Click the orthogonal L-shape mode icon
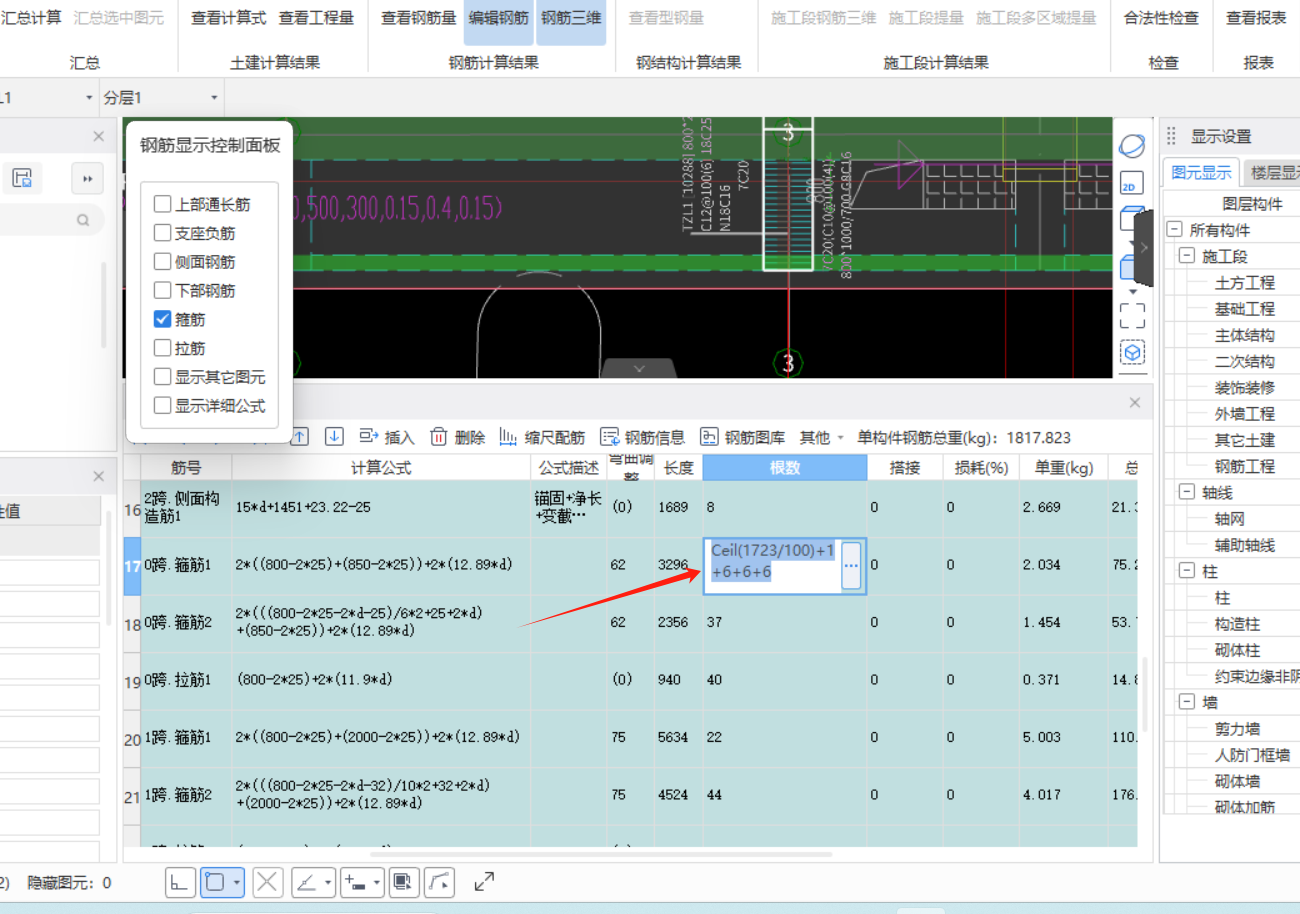 pyautogui.click(x=179, y=882)
